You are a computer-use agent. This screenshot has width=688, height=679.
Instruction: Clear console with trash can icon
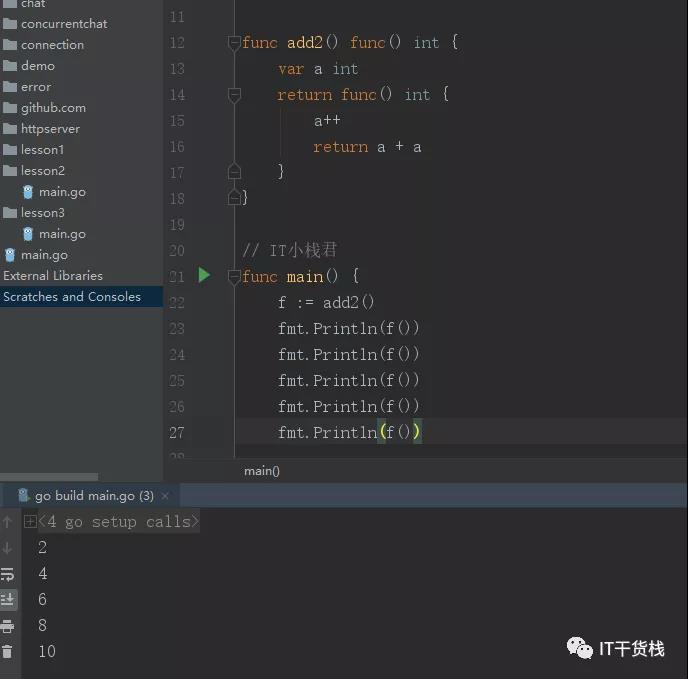tap(7, 652)
